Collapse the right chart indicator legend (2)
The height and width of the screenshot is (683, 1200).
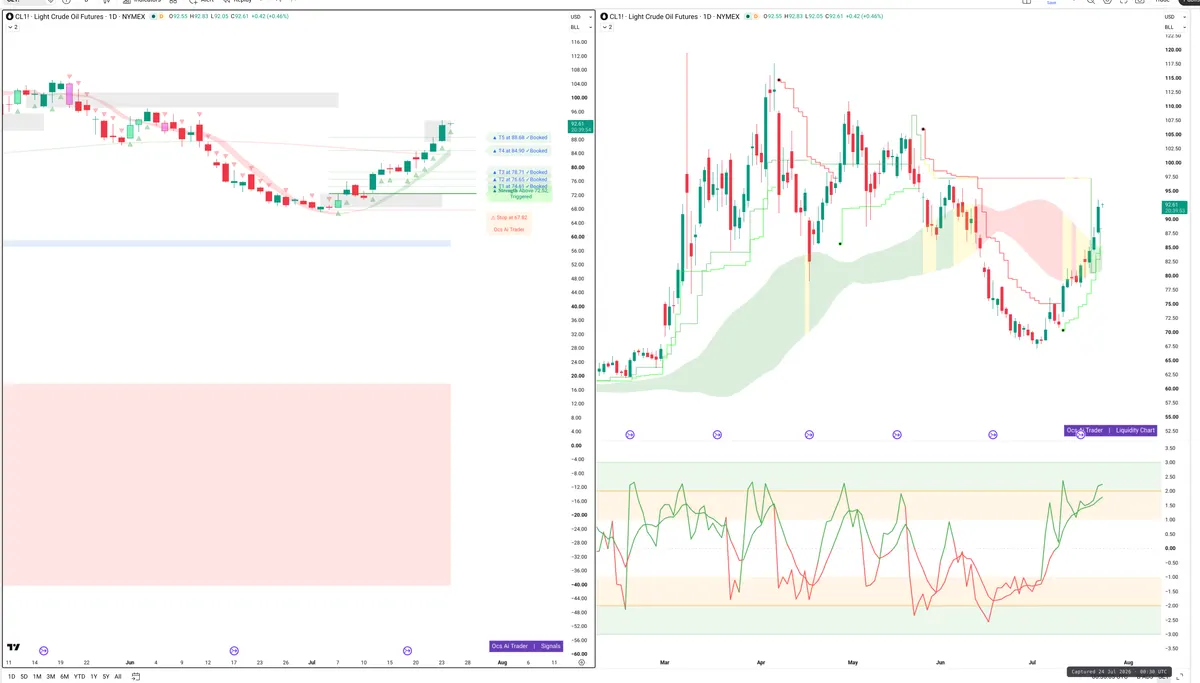[608, 28]
